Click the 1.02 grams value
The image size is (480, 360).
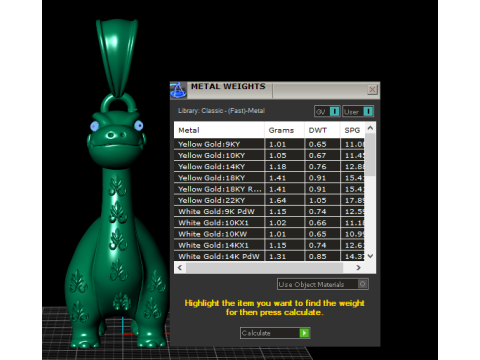click(278, 223)
